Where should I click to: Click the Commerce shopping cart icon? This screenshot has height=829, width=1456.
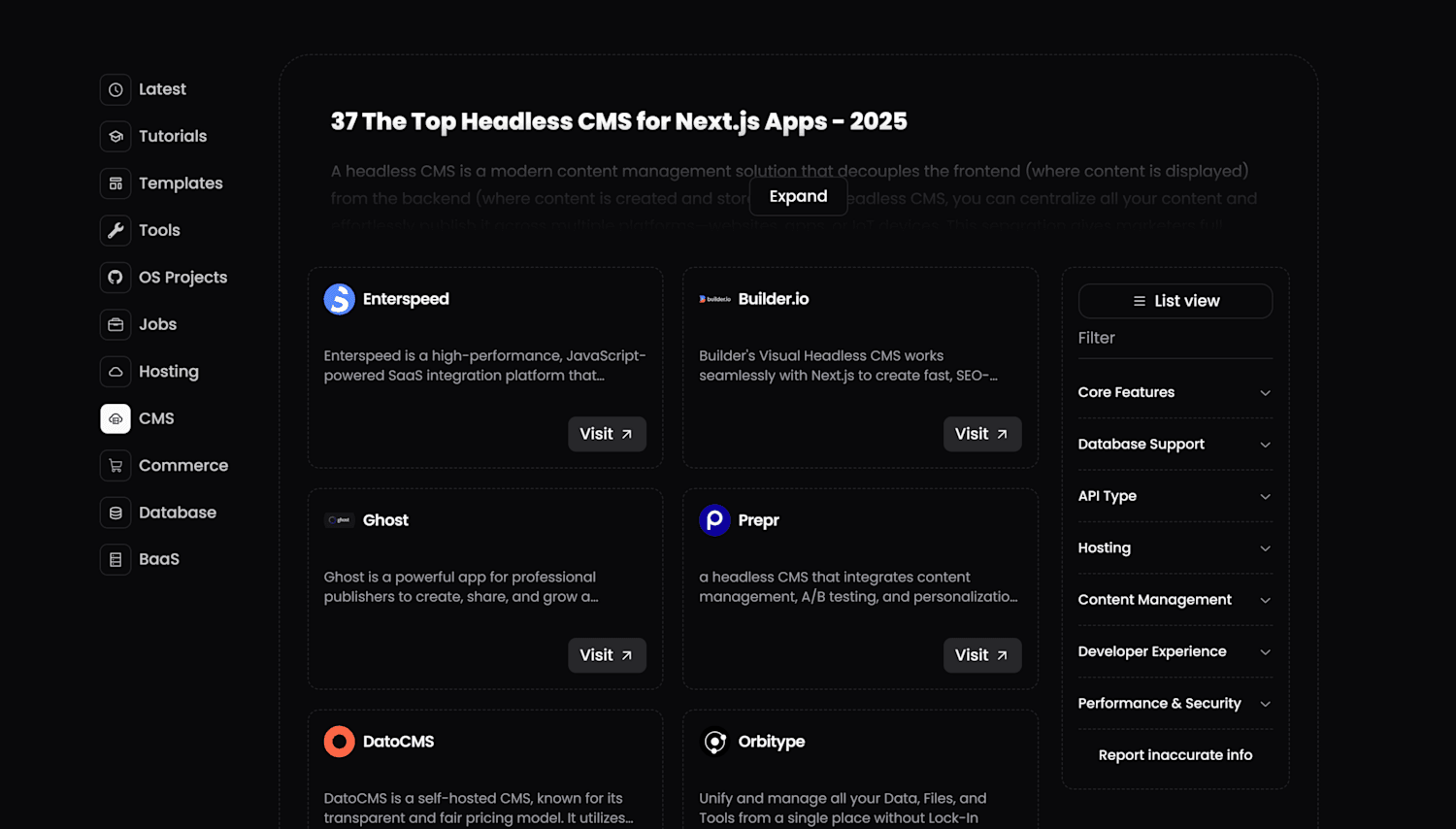point(116,466)
